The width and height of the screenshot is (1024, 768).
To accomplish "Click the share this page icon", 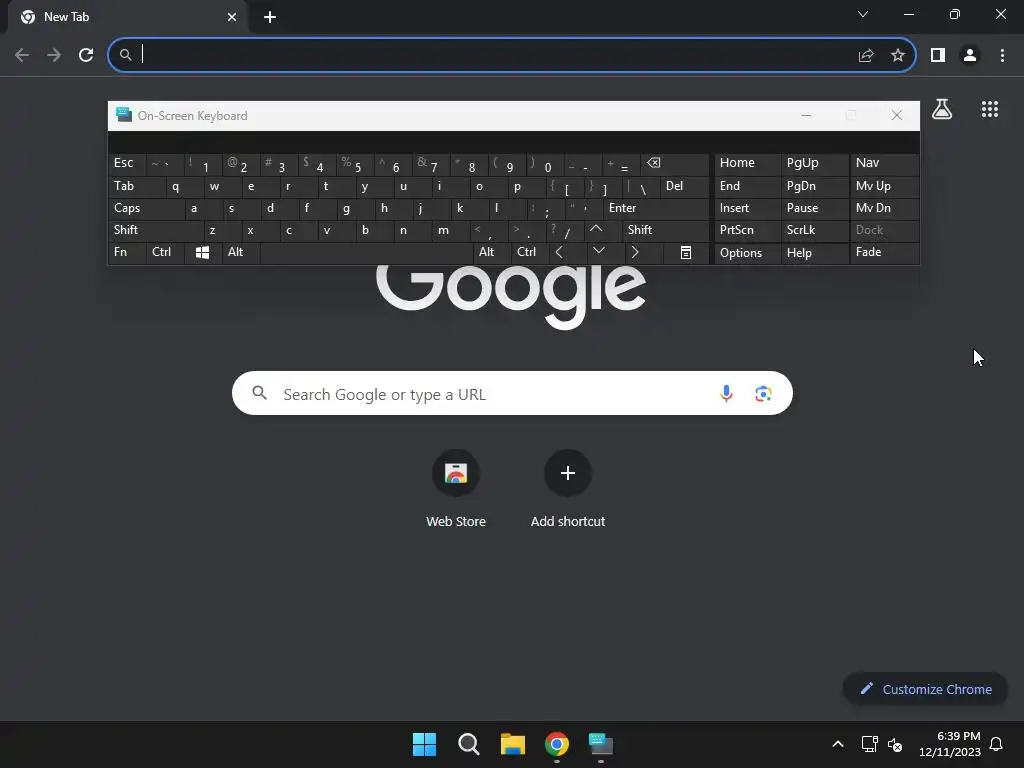I will (x=866, y=56).
